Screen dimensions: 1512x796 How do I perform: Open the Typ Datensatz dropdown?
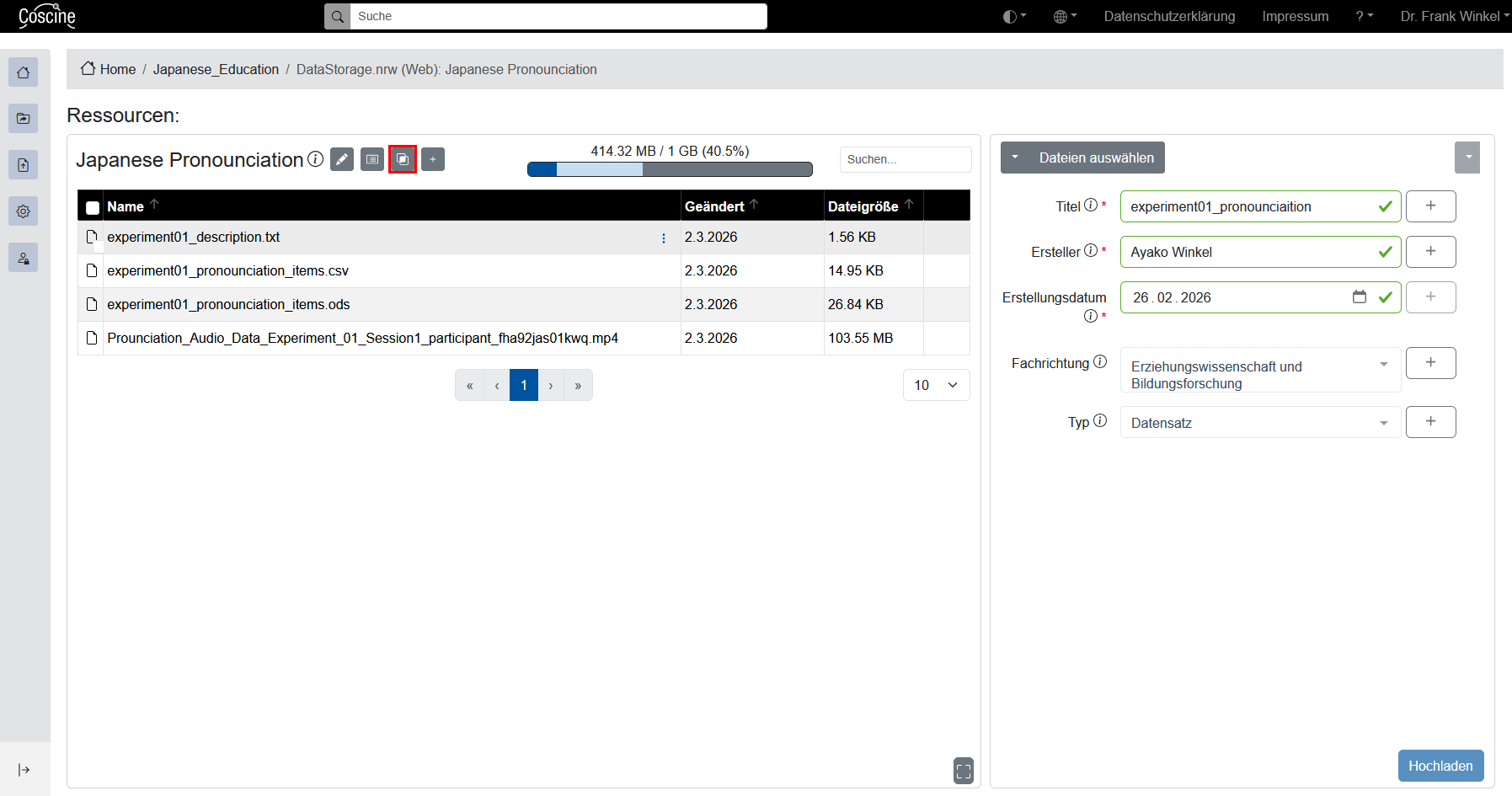[1259, 423]
